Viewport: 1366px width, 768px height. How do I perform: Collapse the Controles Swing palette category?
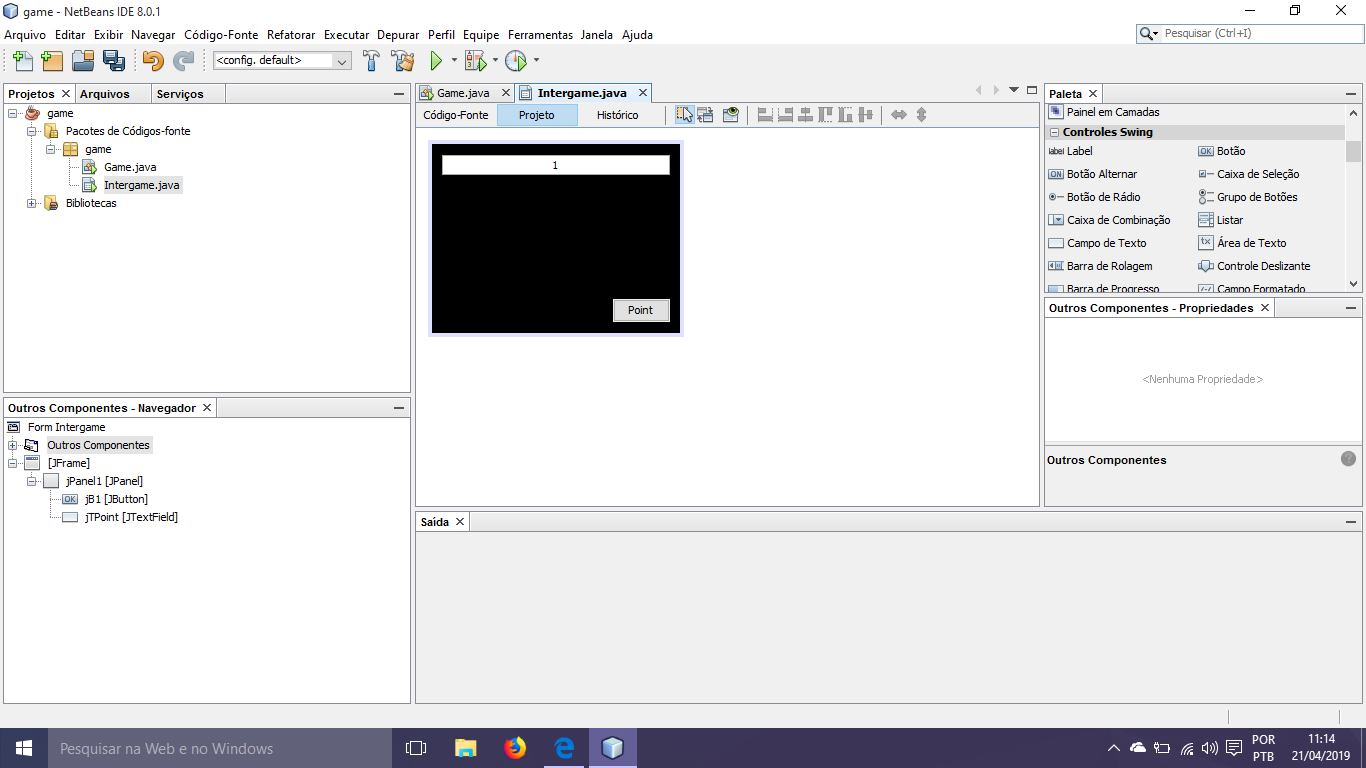(x=1054, y=132)
